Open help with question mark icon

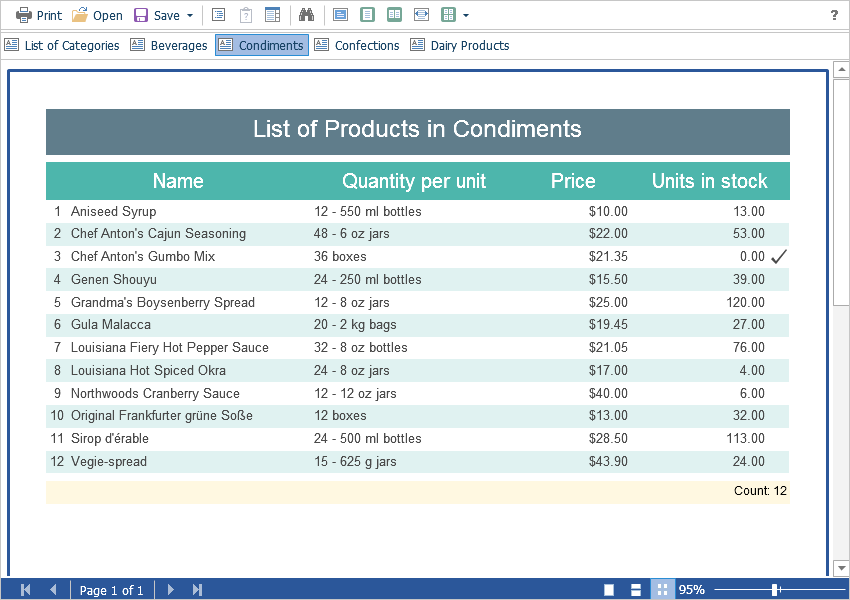pyautogui.click(x=834, y=15)
